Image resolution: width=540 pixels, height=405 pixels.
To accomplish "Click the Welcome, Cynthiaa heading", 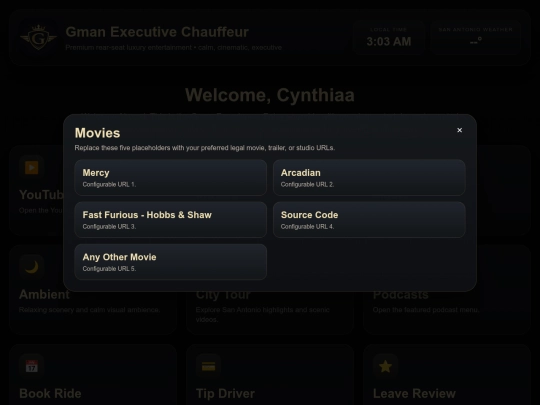I will coord(270,95).
